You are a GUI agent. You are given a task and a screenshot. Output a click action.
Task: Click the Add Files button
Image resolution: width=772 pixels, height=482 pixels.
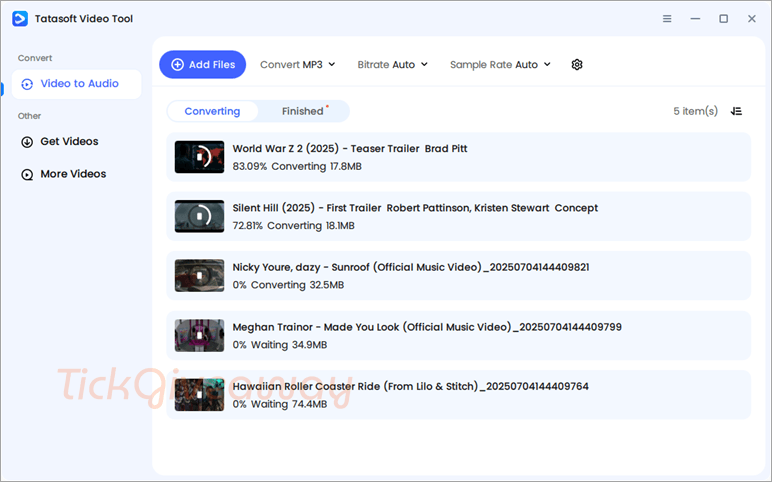[202, 64]
